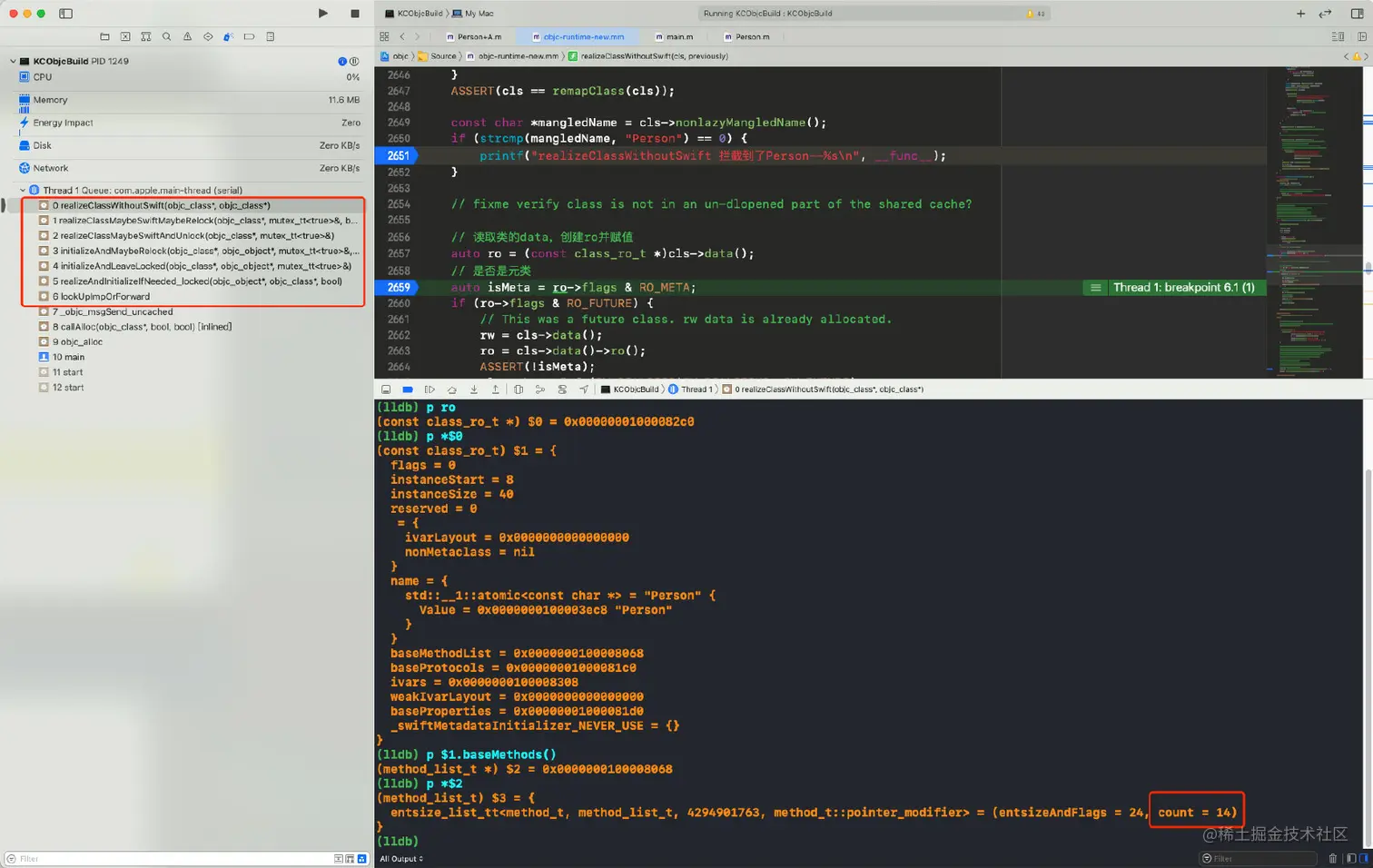The image size is (1373, 868).
Task: Click the Step Over icon
Action: click(451, 390)
